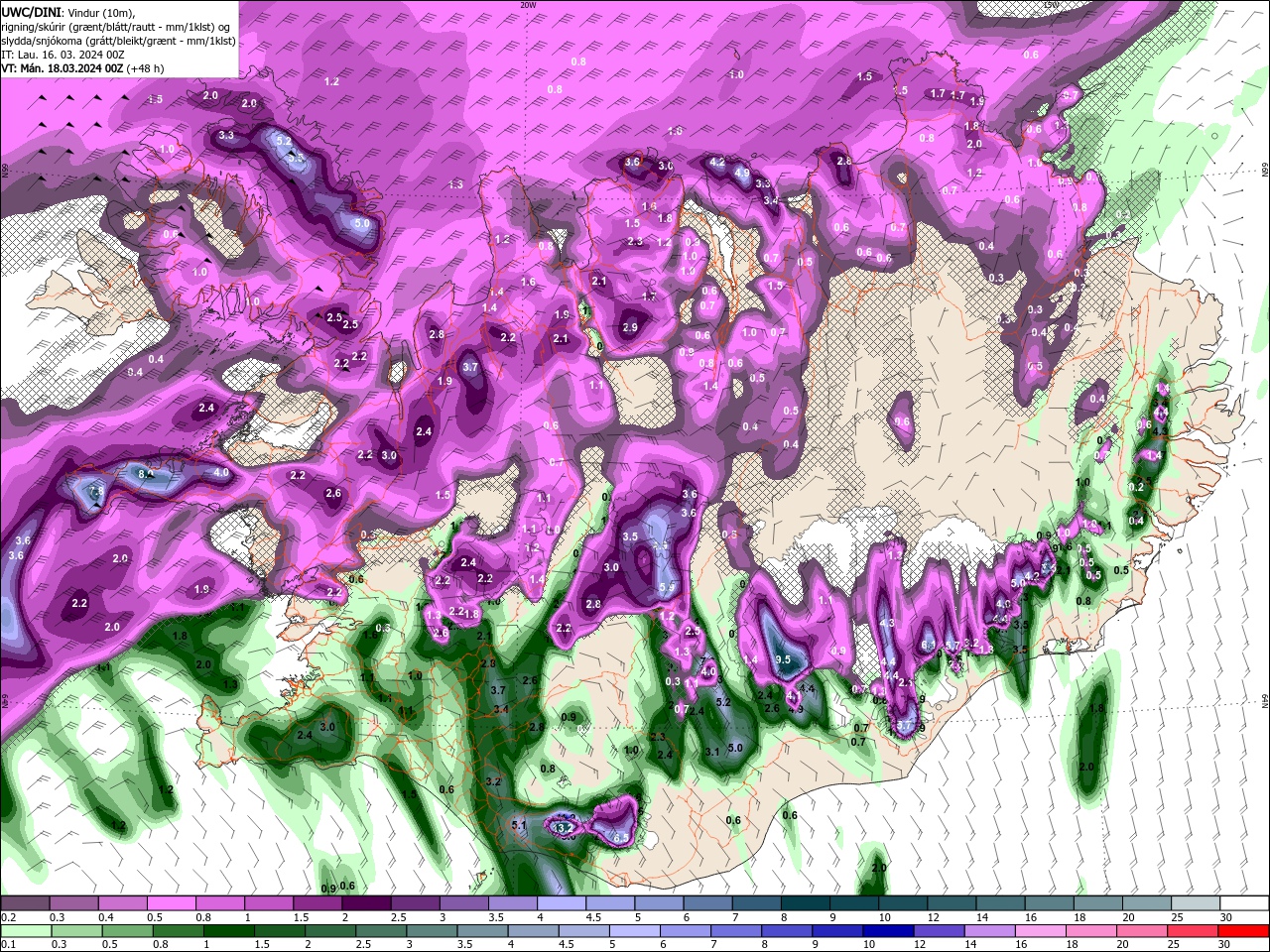
Task: Select the 'slydda/snjókoma' legend description line
Action: coord(118,41)
